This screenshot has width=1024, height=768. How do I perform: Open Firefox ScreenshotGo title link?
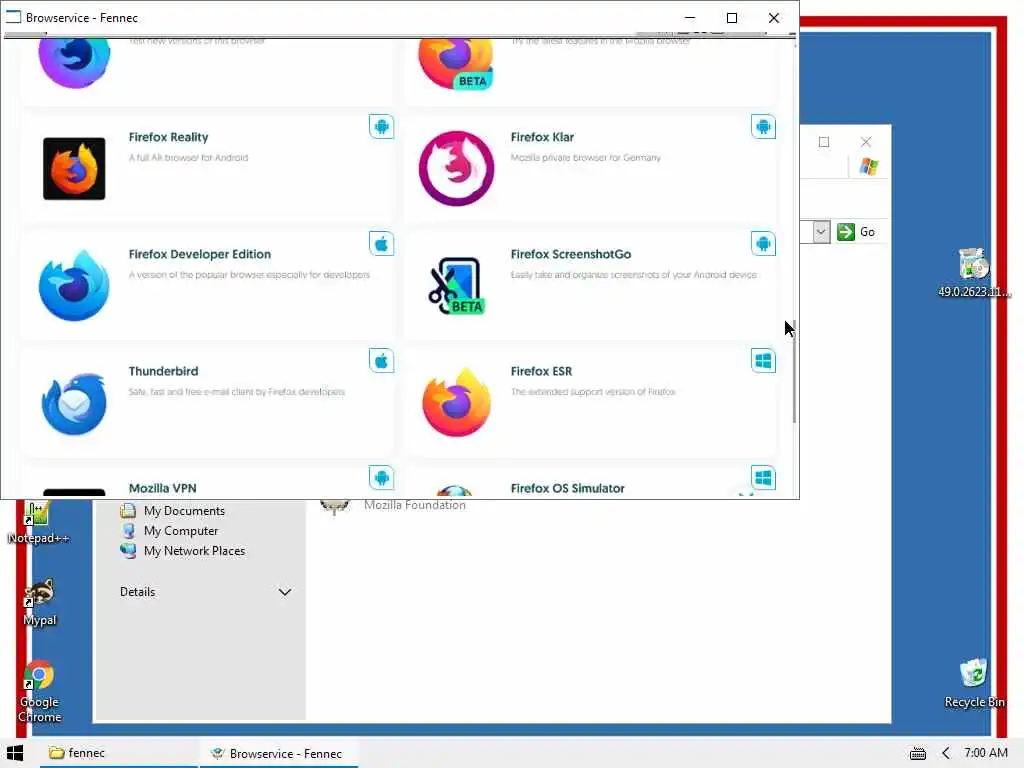click(x=571, y=254)
